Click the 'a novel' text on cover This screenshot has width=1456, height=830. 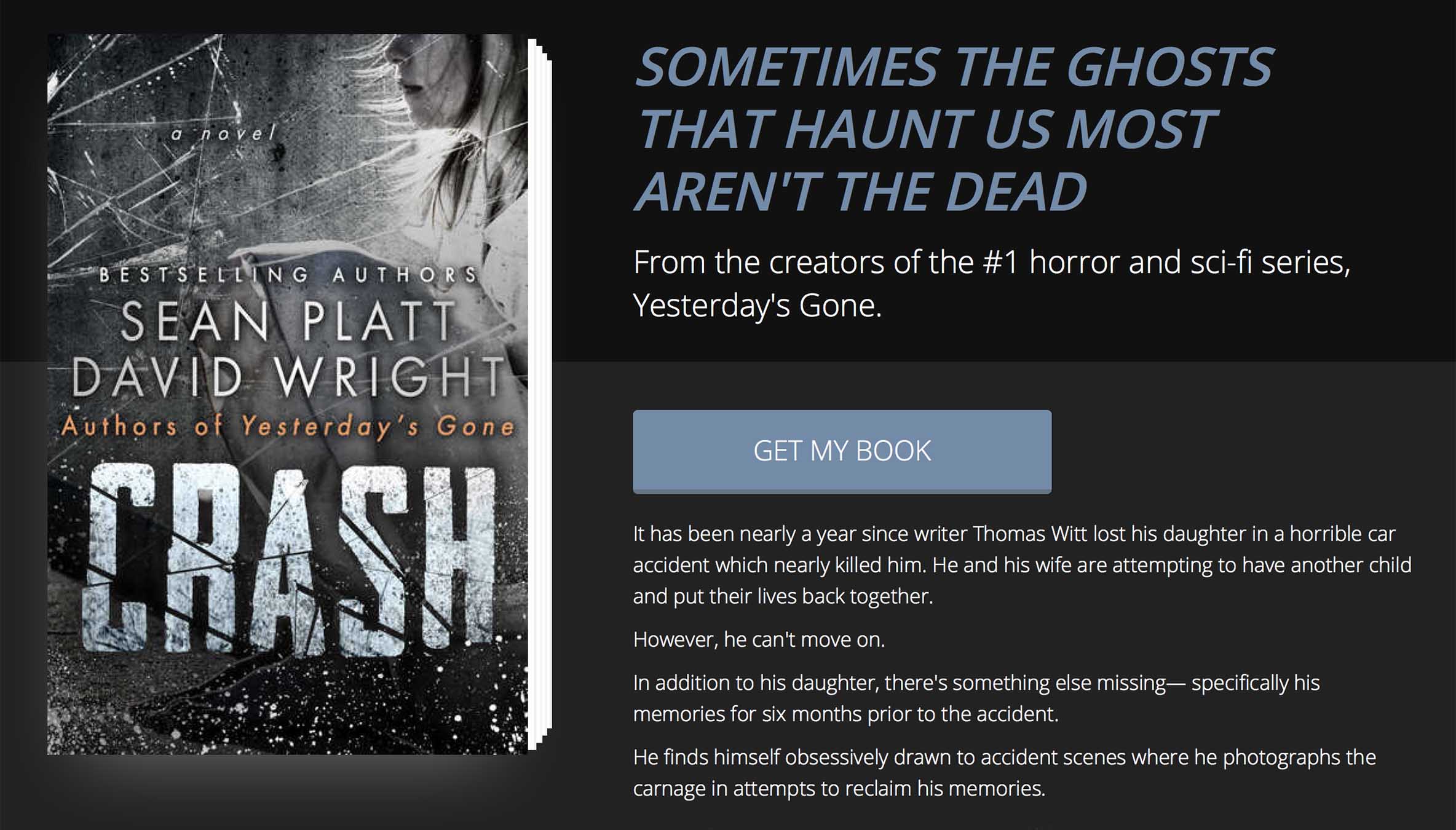pos(223,133)
